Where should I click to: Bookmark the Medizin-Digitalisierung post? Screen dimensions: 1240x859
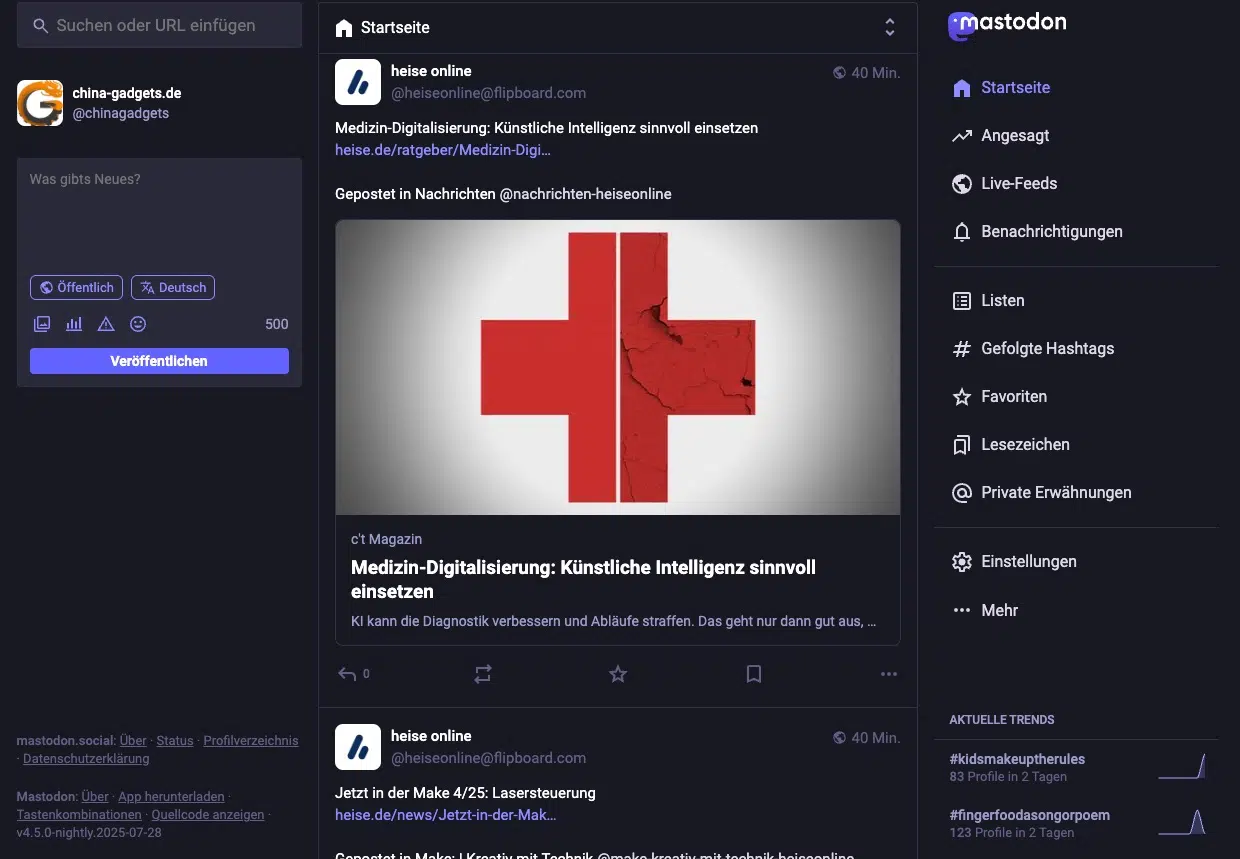click(754, 674)
